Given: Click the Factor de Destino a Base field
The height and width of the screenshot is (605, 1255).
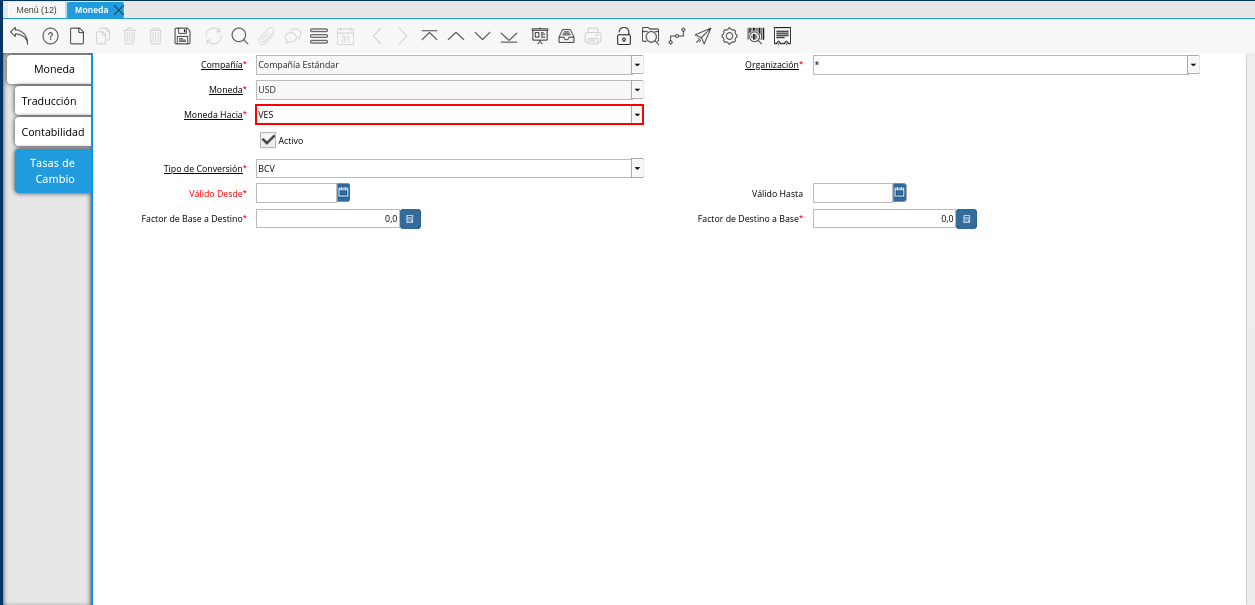Looking at the screenshot, I should [884, 218].
